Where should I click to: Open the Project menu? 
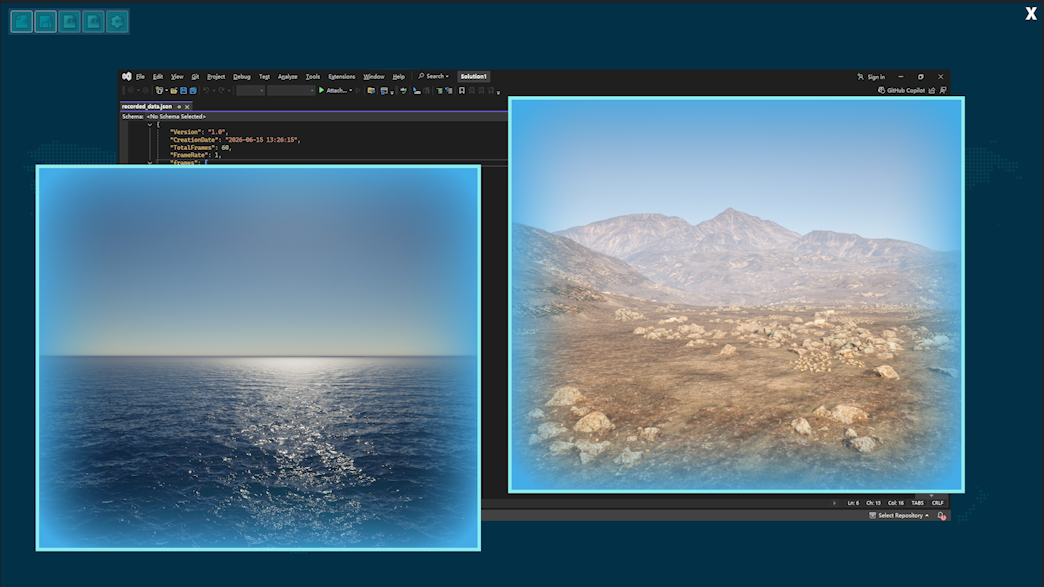[216, 77]
